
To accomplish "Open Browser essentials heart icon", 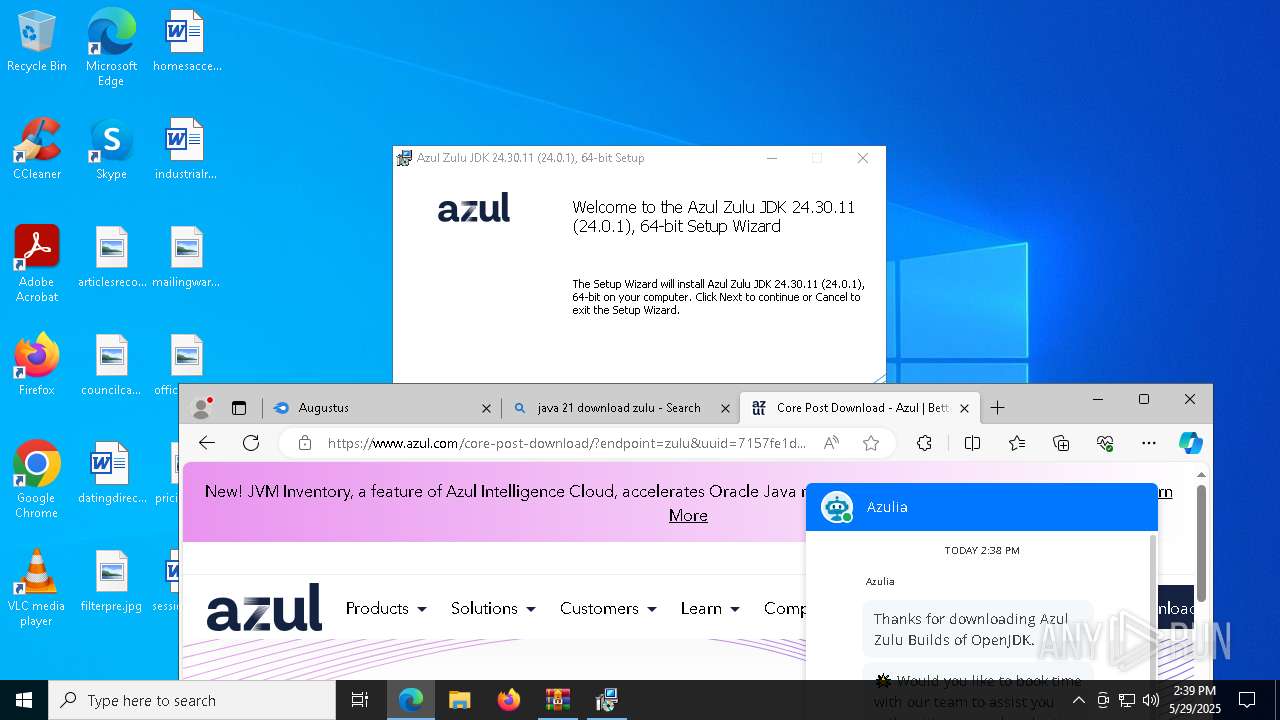I will 1105,443.
